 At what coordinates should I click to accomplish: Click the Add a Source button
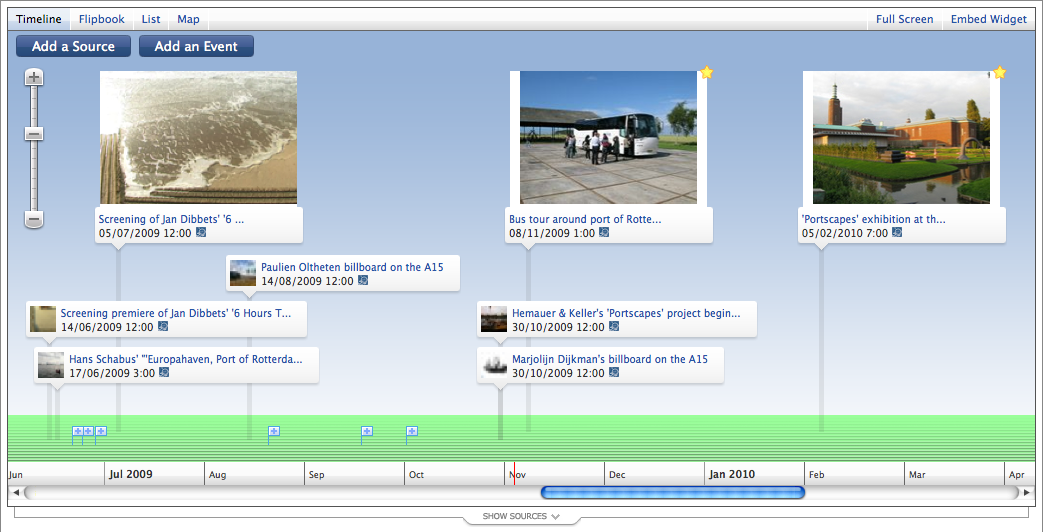coord(73,46)
